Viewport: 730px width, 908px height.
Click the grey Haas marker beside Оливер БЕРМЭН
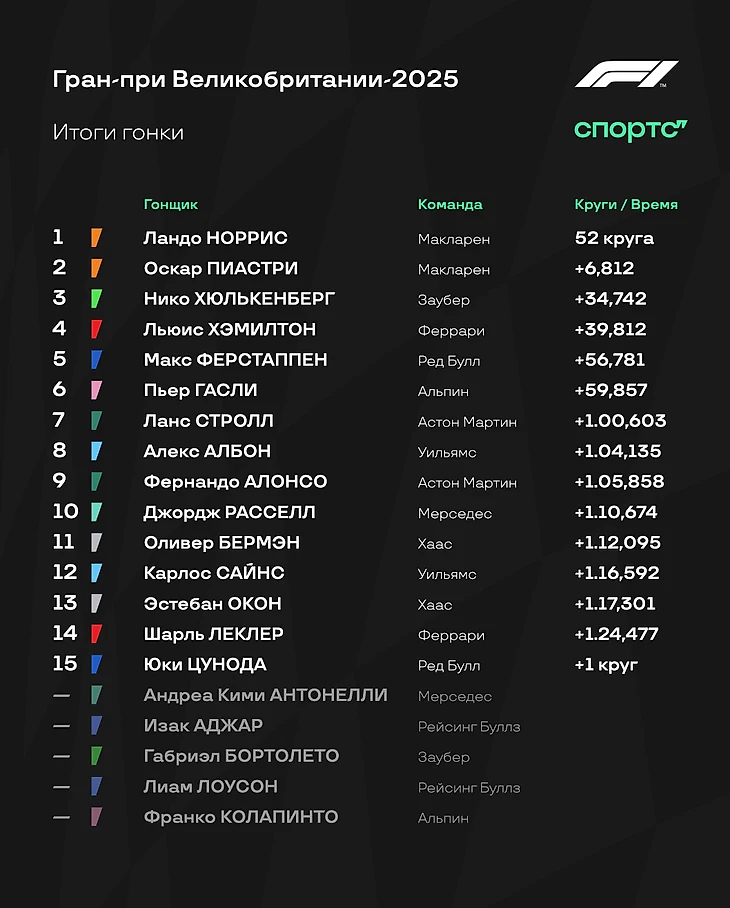pyautogui.click(x=96, y=543)
